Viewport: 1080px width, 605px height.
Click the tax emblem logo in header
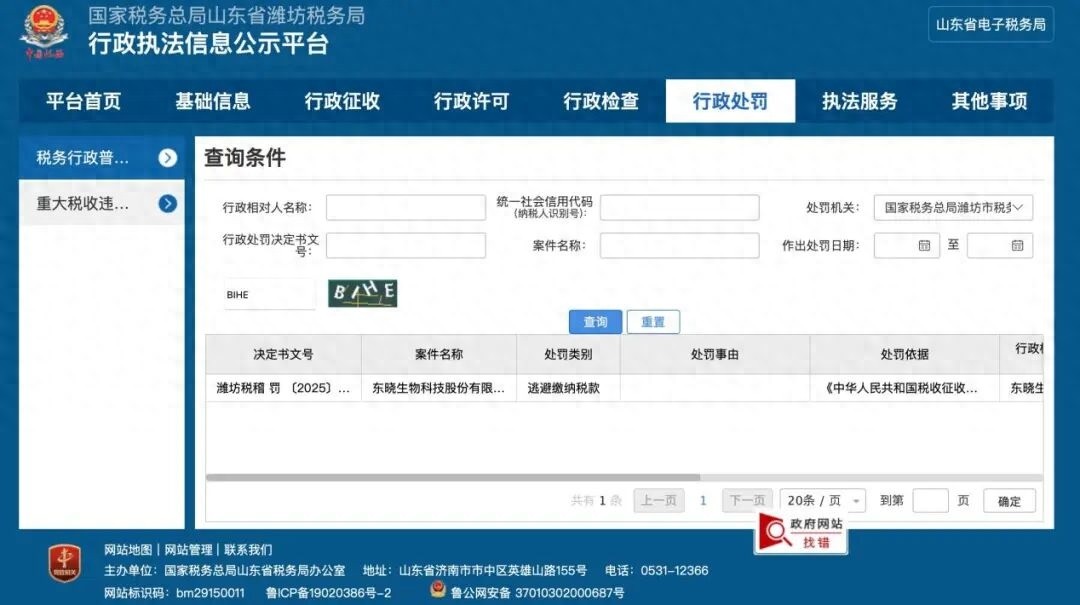pyautogui.click(x=44, y=30)
